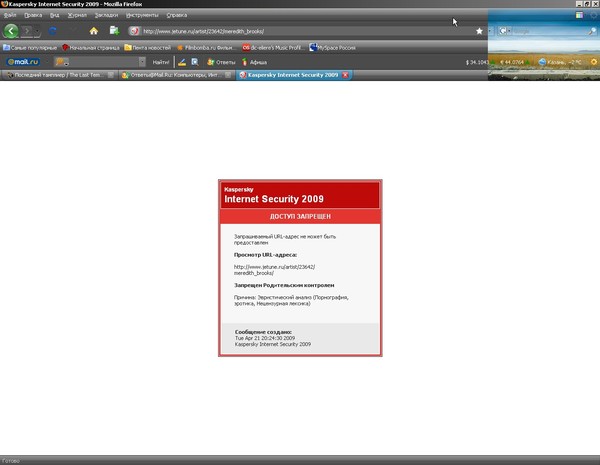Open the search engine selector dropdown
This screenshot has height=465, width=600.
pyautogui.click(x=505, y=31)
